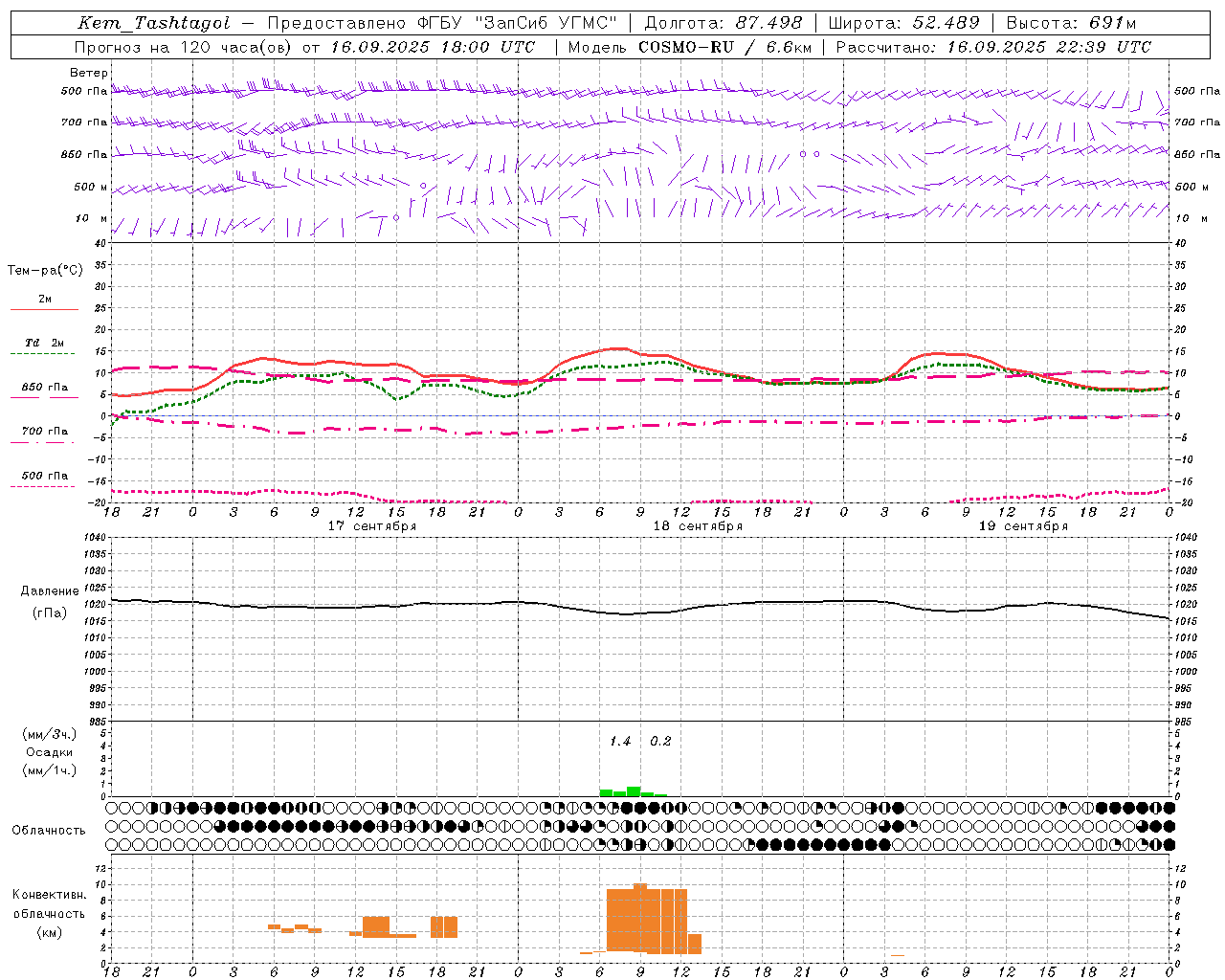
Task: Click the '(мм/3ч.)' precipitation unit label
Action: pos(50,735)
